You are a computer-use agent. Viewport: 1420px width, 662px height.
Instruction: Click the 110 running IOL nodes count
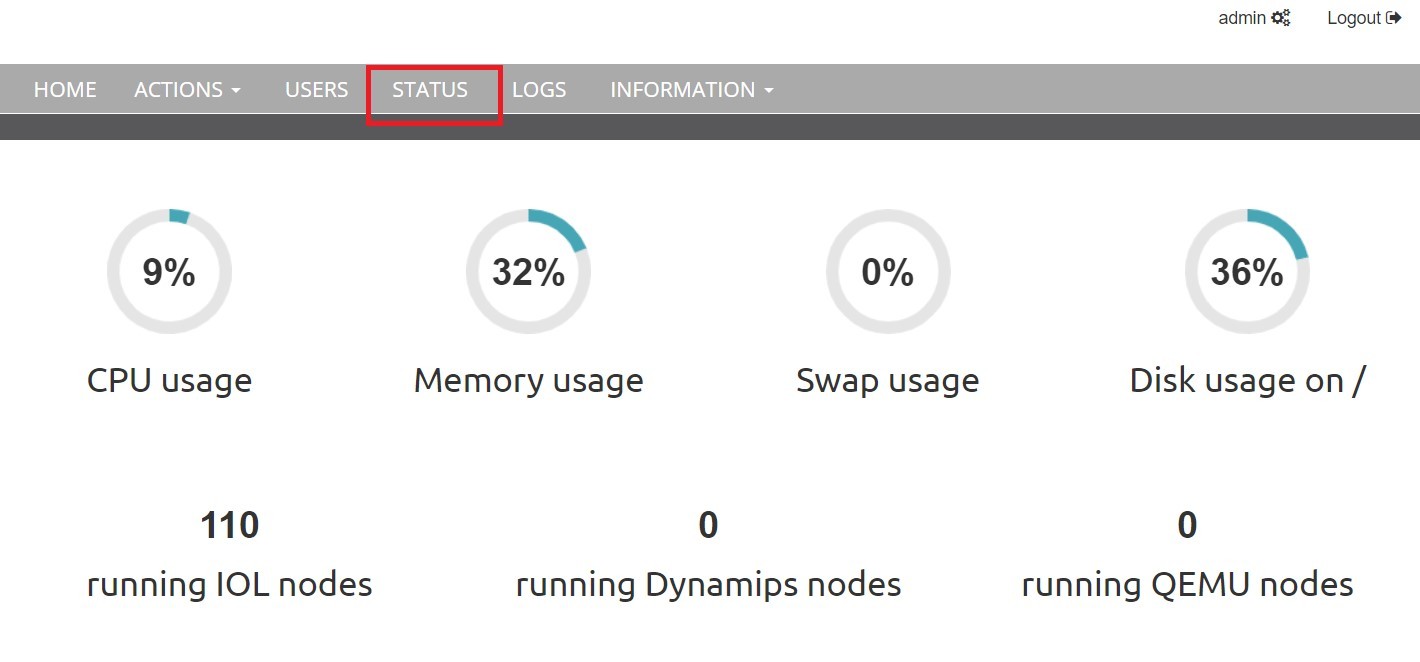[x=229, y=525]
